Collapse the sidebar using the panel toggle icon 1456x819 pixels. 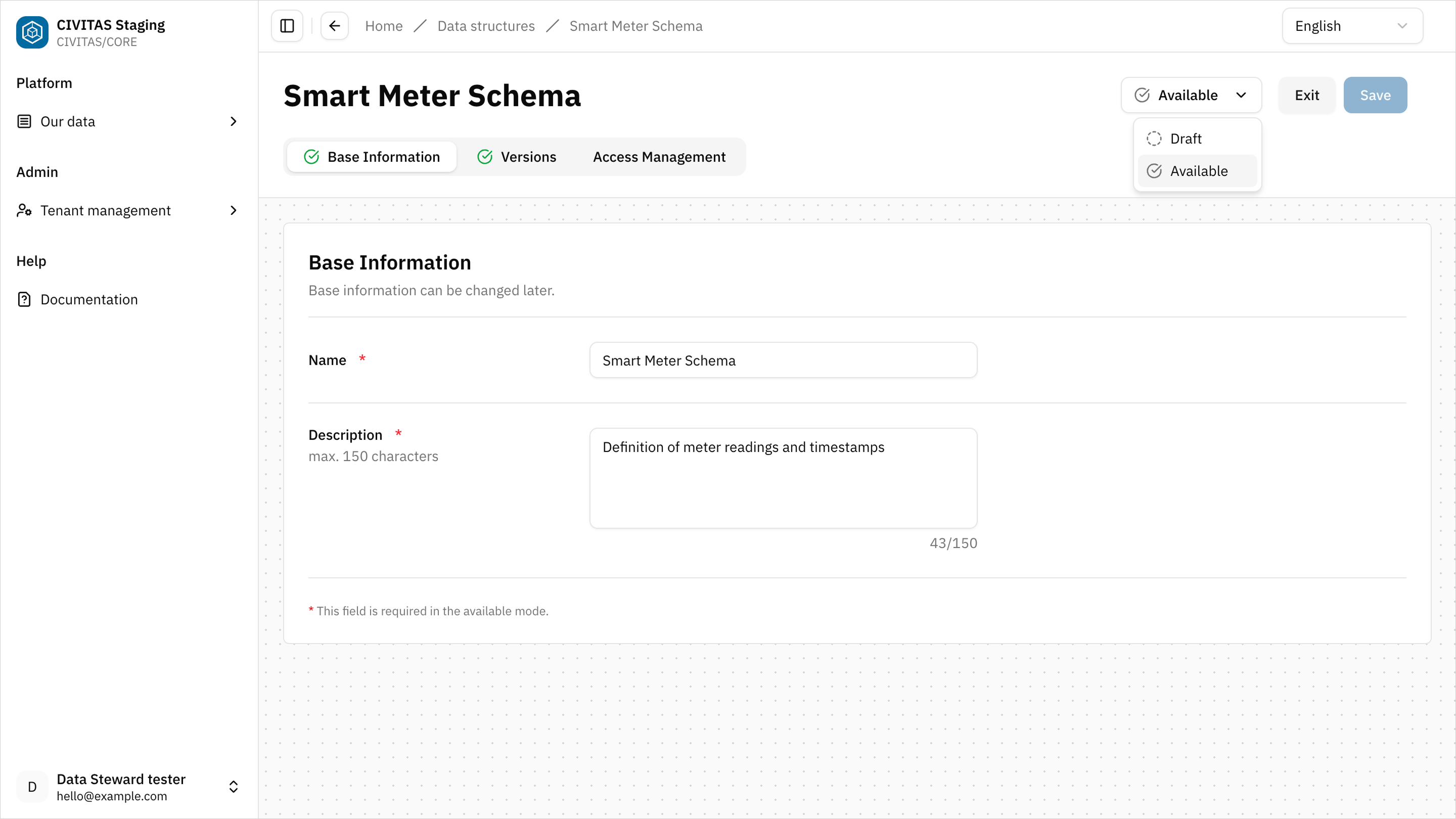pyautogui.click(x=287, y=25)
